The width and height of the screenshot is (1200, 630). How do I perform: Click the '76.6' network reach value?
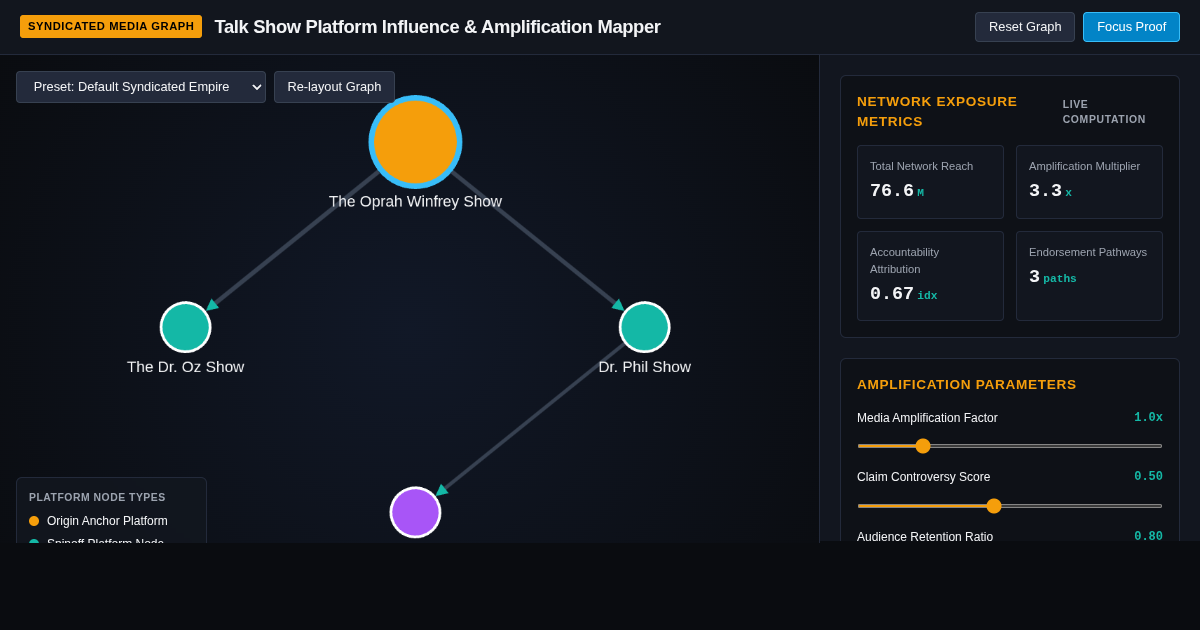892,191
